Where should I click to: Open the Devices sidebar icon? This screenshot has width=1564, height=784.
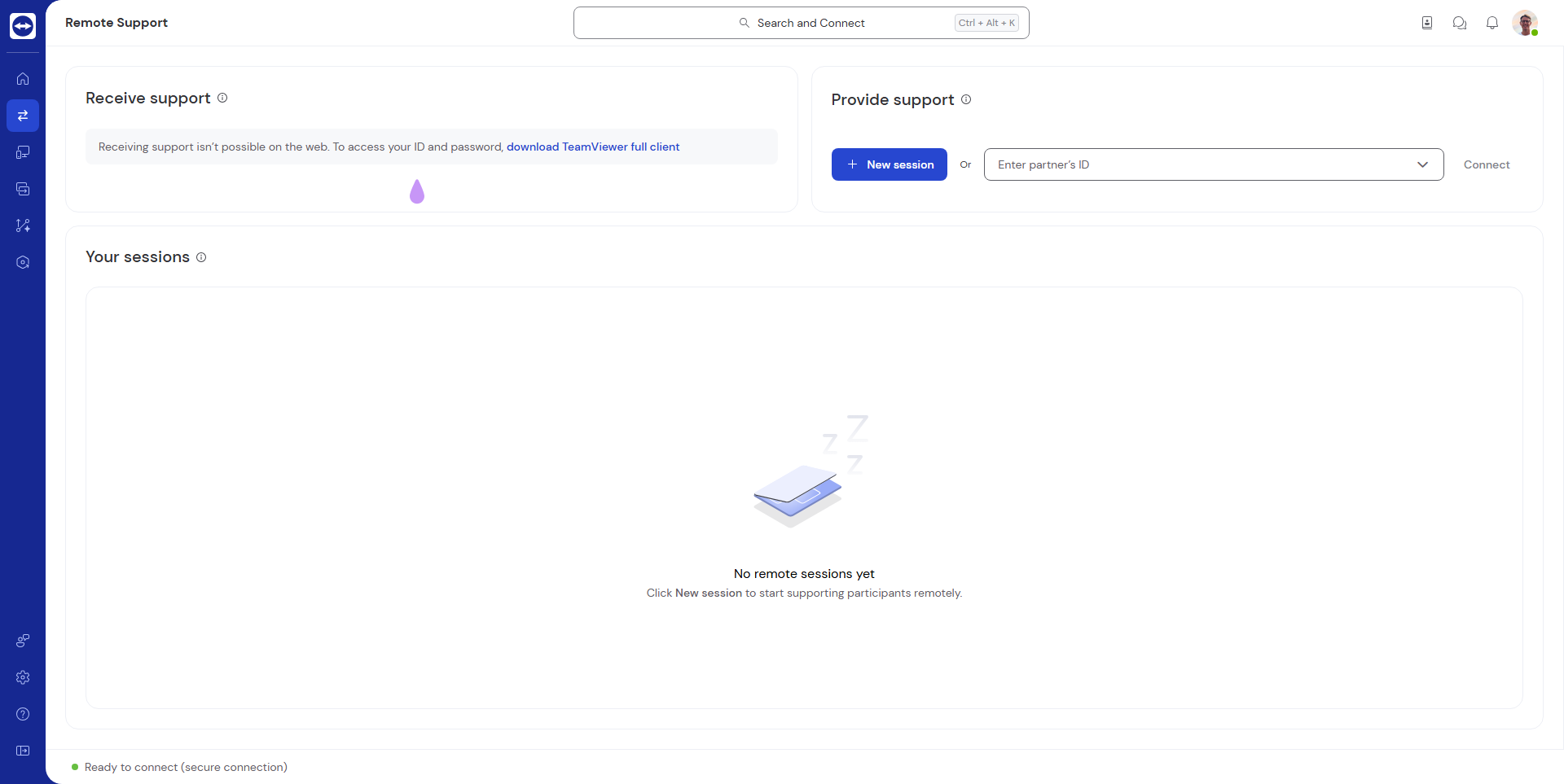tap(23, 152)
